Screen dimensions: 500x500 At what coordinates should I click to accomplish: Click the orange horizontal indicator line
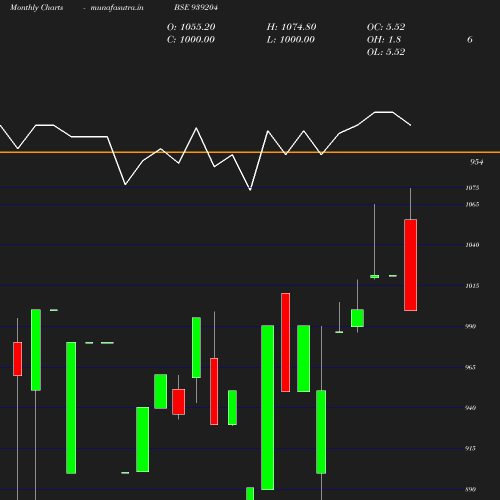[x=250, y=152]
